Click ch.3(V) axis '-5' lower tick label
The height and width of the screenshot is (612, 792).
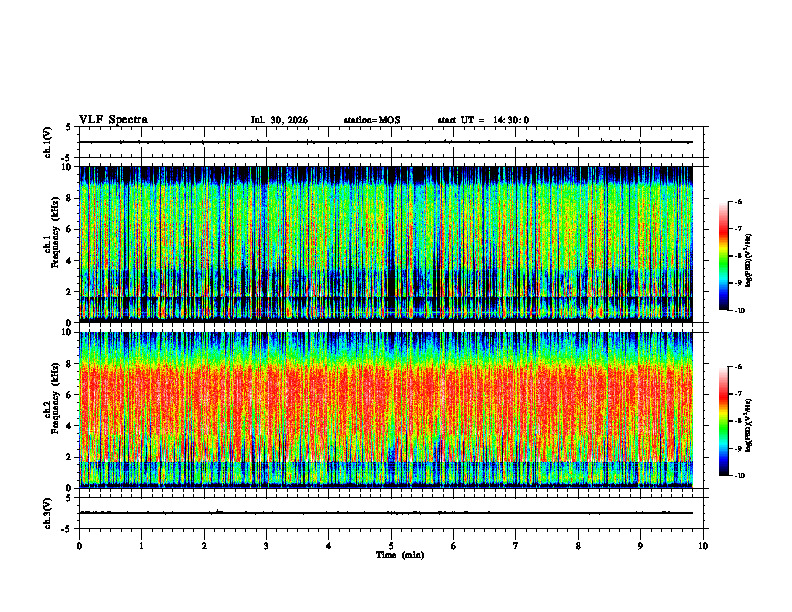pos(68,529)
